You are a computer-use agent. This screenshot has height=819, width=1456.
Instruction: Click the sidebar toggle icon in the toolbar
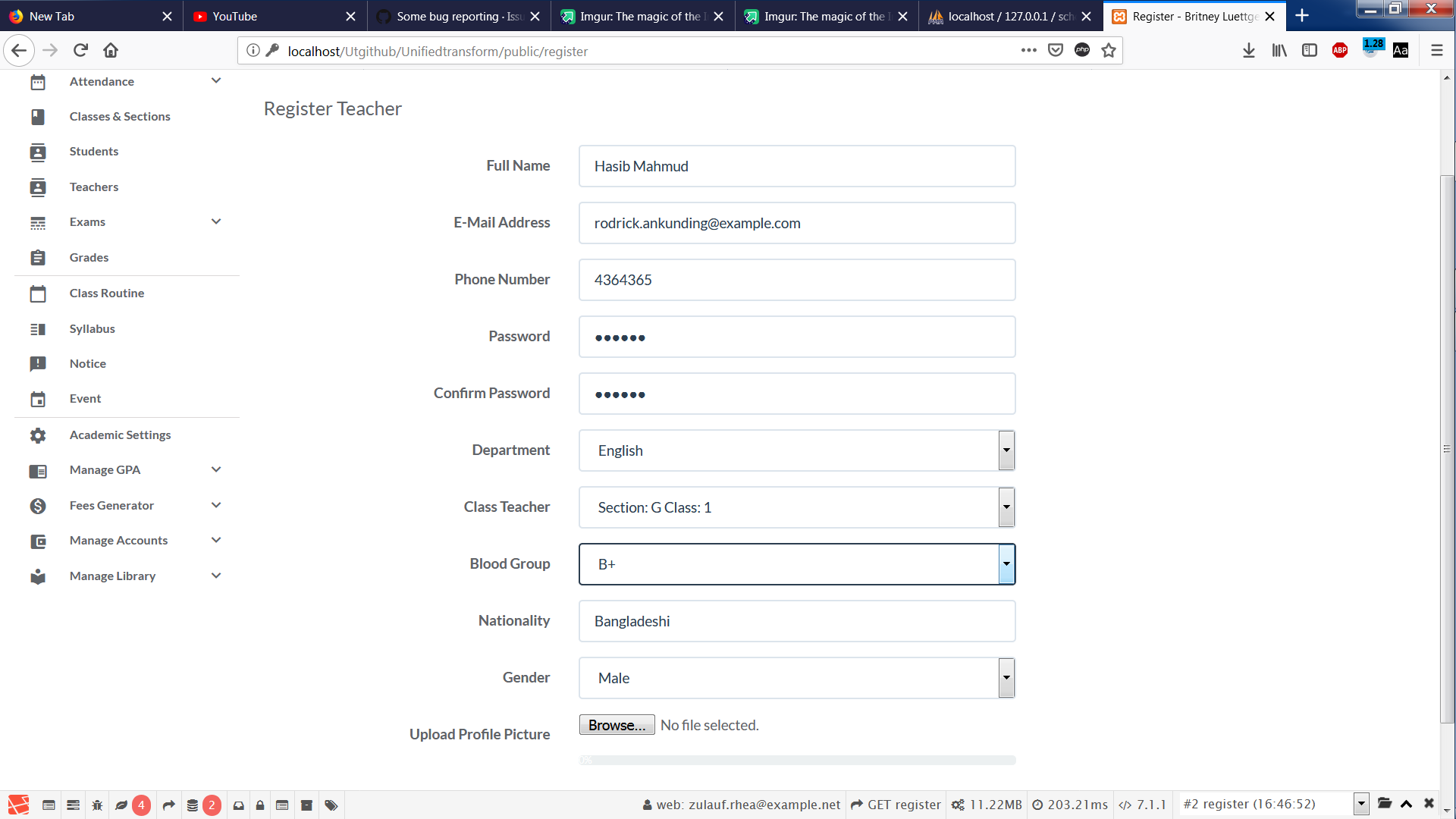tap(1310, 50)
